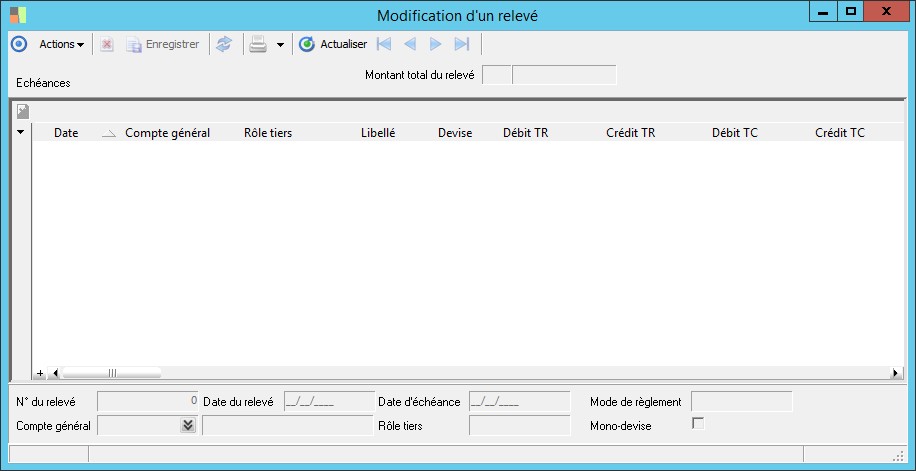
Task: Sort by Compte général column header
Action: pos(168,133)
